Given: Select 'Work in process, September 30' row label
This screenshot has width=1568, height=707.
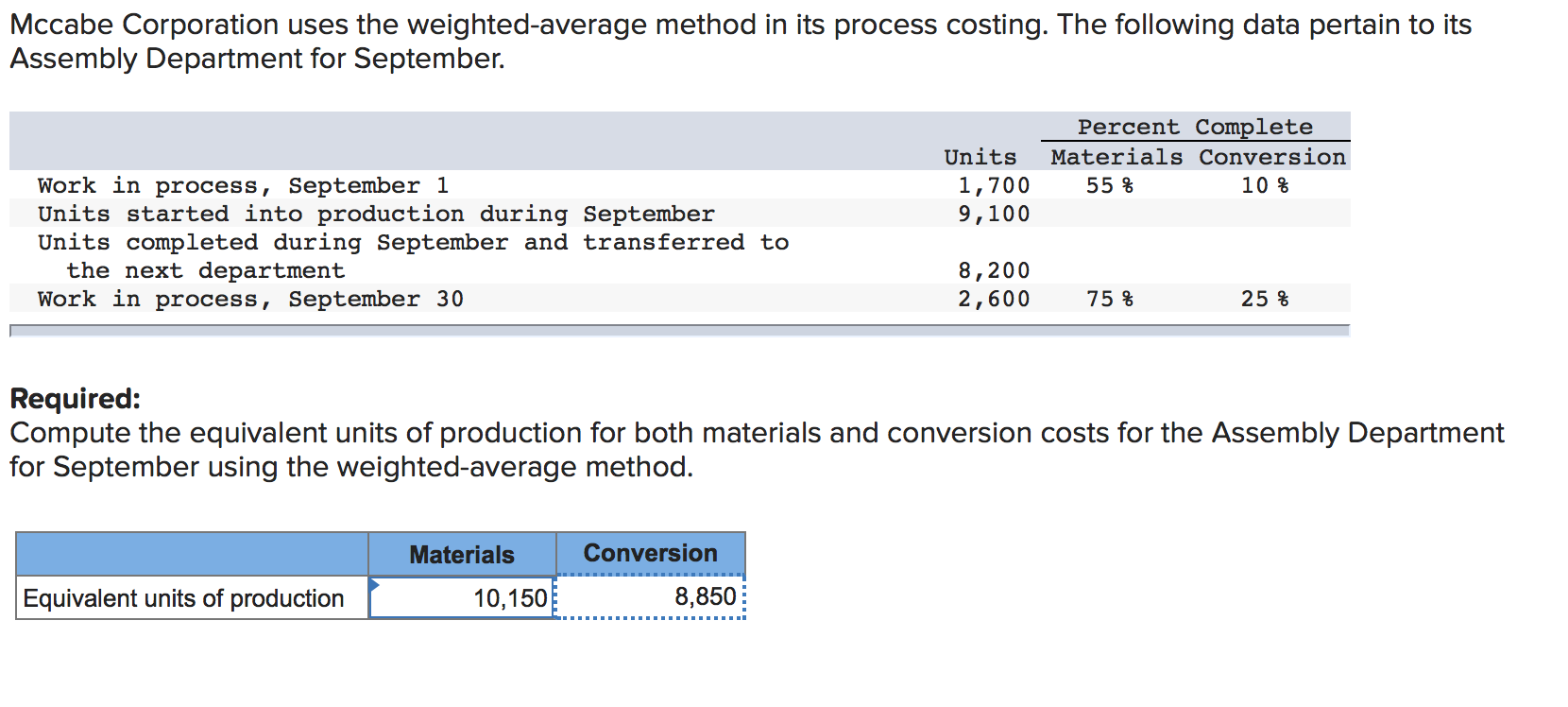Looking at the screenshot, I should pos(250,299).
